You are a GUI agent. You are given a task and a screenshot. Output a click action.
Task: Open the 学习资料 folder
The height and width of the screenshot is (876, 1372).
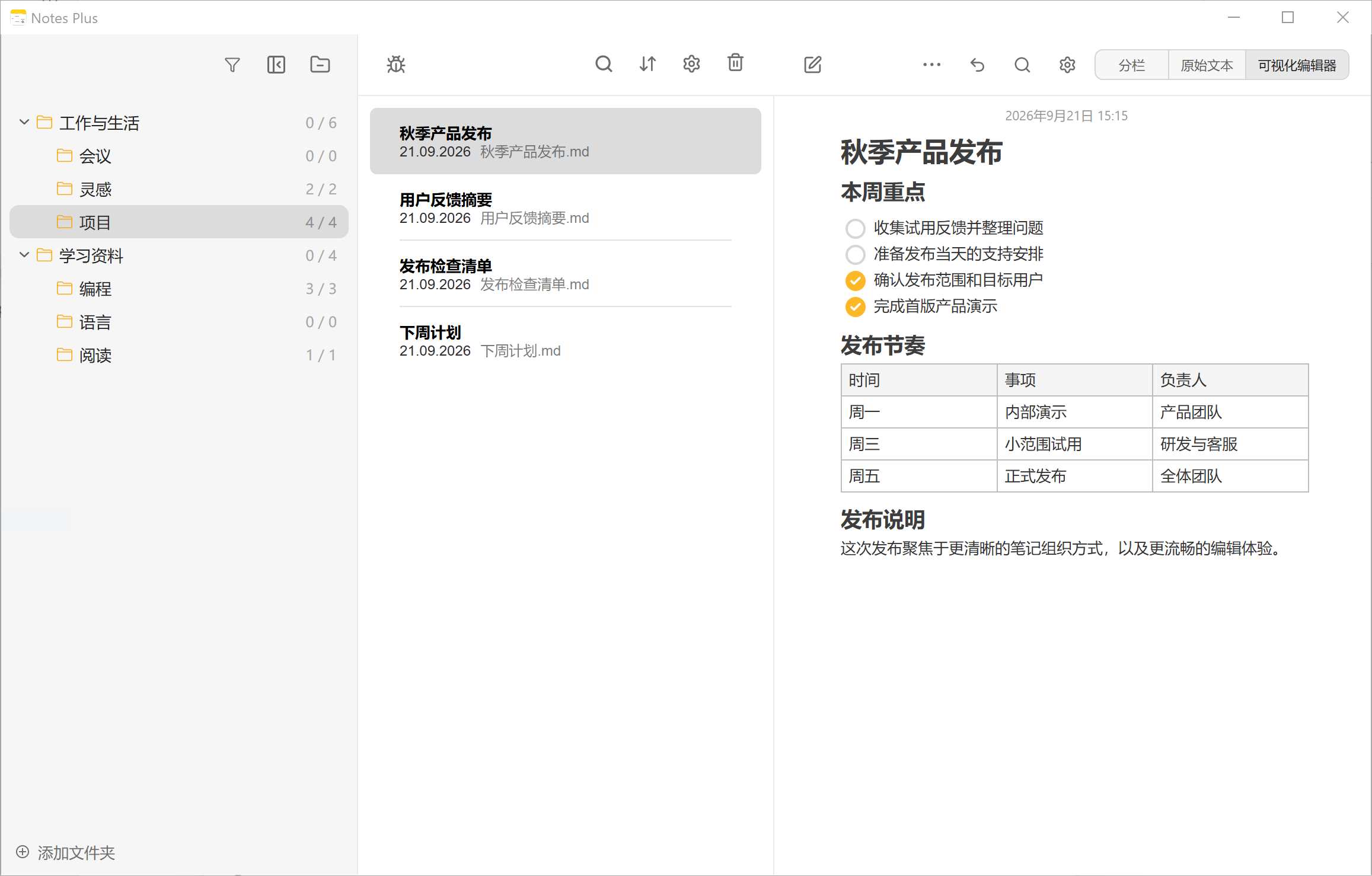click(178, 255)
